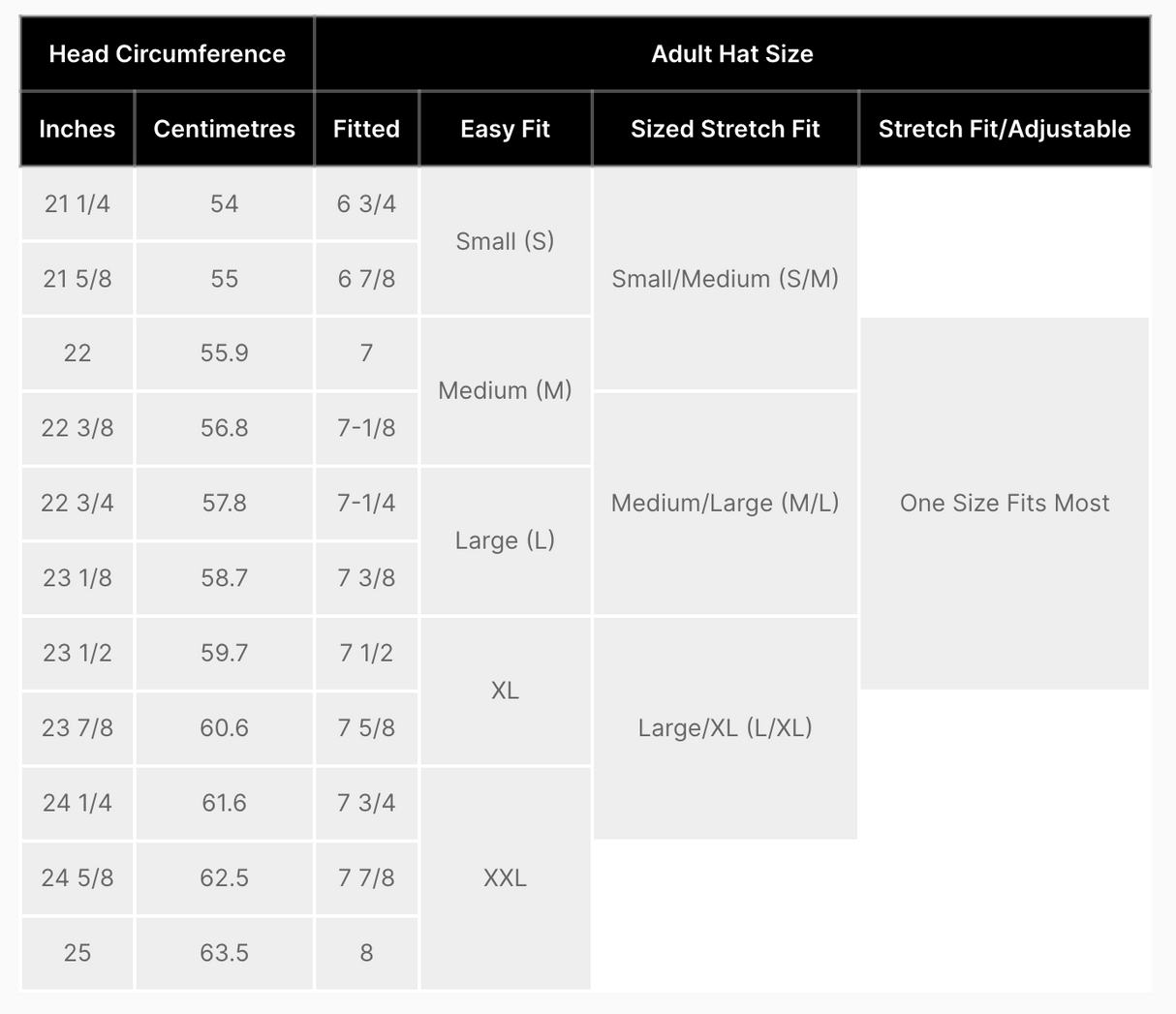The width and height of the screenshot is (1176, 1014).
Task: Click the Sized Stretch Fit header
Action: point(725,129)
